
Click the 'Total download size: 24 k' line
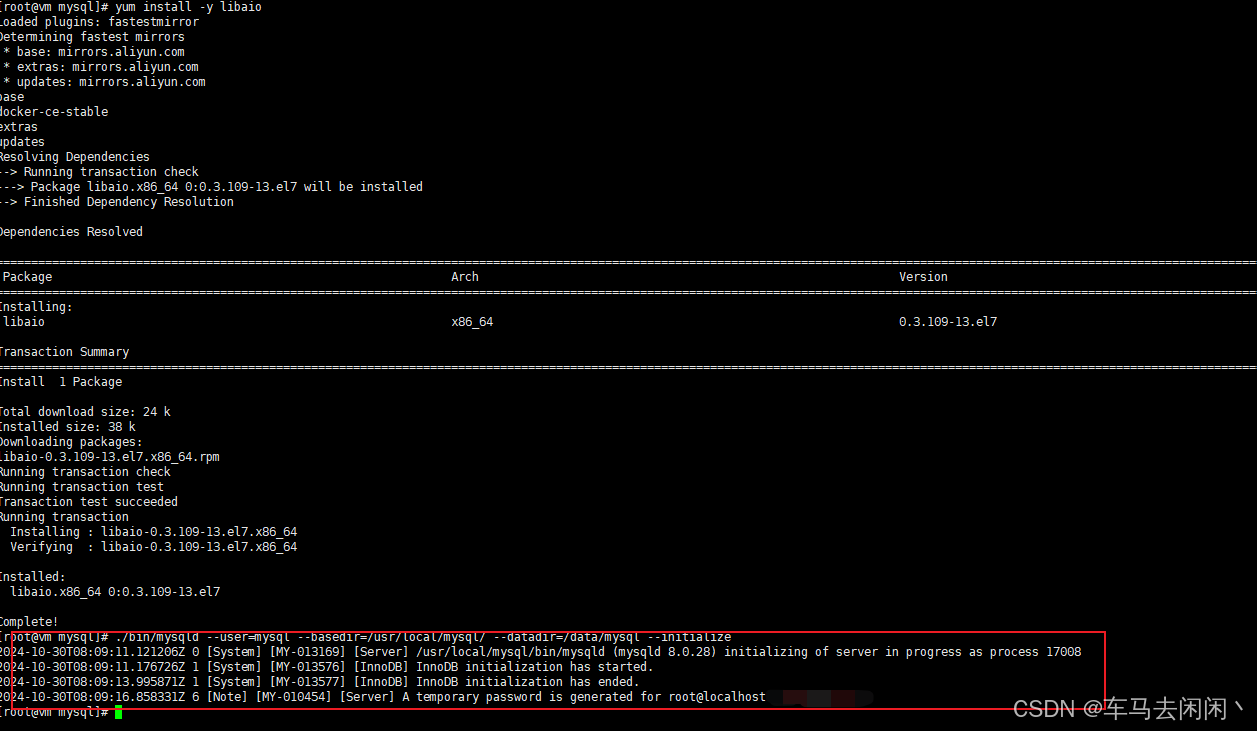tap(84, 411)
